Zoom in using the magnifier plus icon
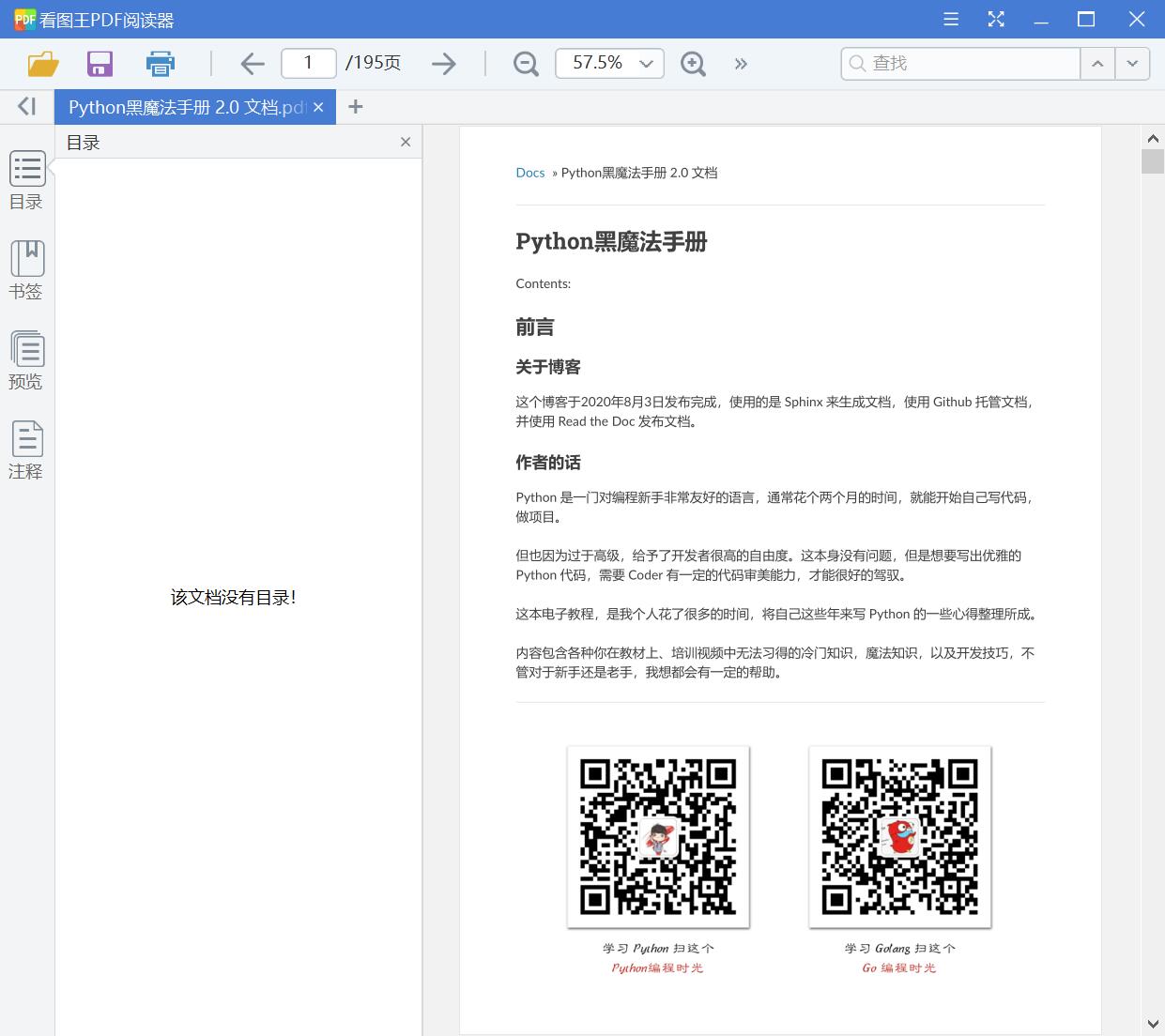Image resolution: width=1165 pixels, height=1036 pixels. point(693,63)
